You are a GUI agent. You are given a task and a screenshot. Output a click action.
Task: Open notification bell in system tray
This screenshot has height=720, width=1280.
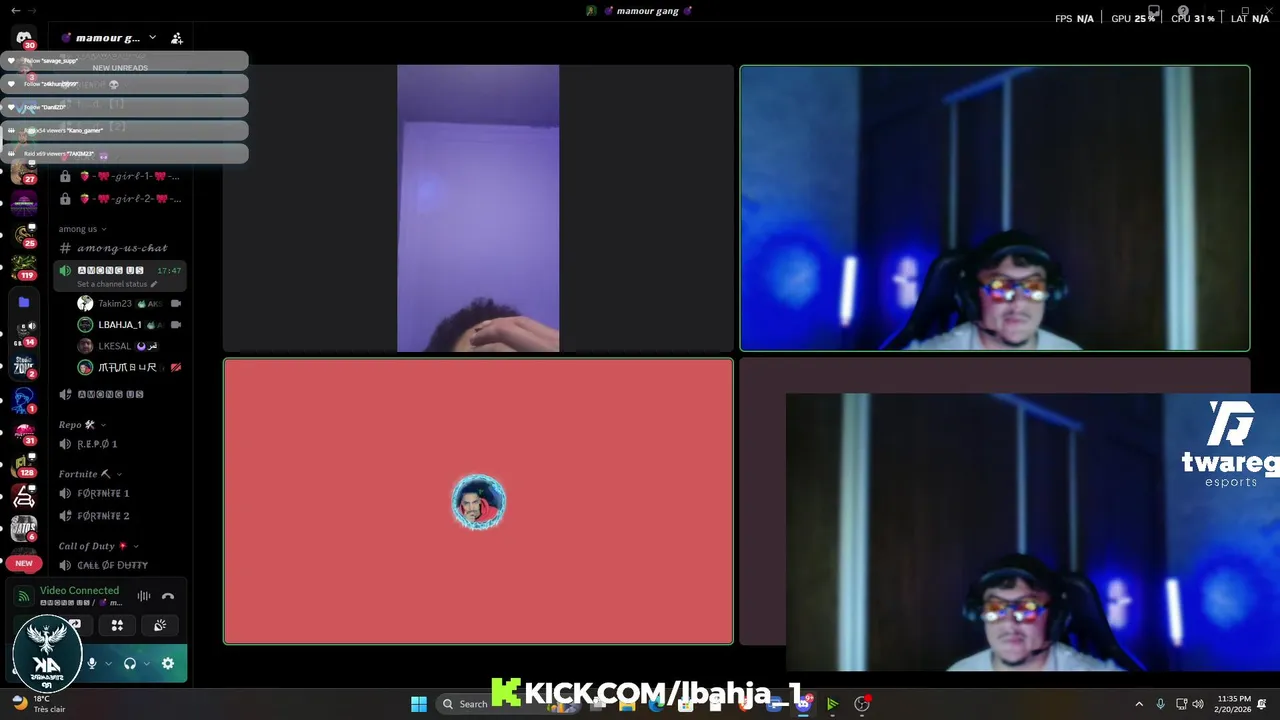1262,704
